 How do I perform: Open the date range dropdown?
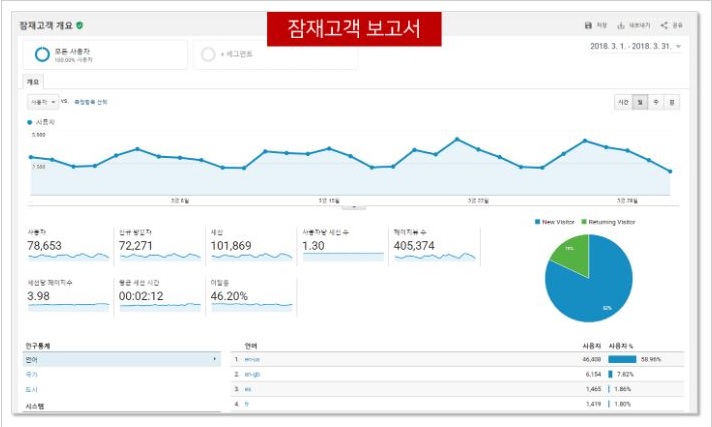pyautogui.click(x=679, y=46)
